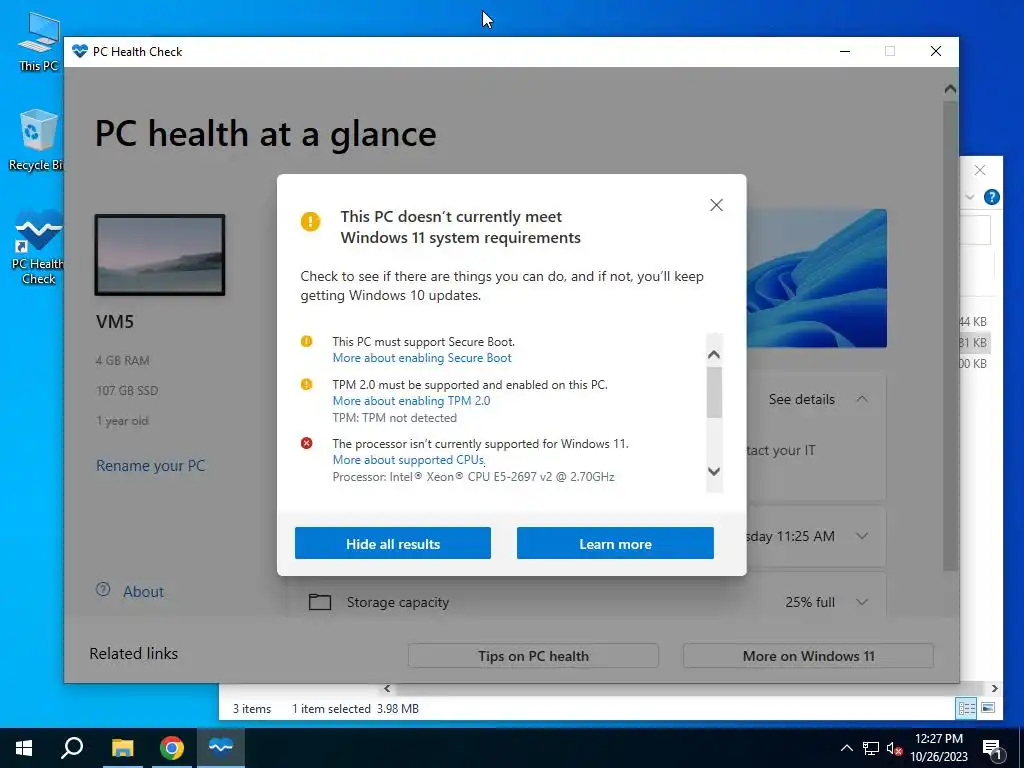Click PC Health Check taskbar icon
This screenshot has width=1024, height=768.
pyautogui.click(x=221, y=748)
